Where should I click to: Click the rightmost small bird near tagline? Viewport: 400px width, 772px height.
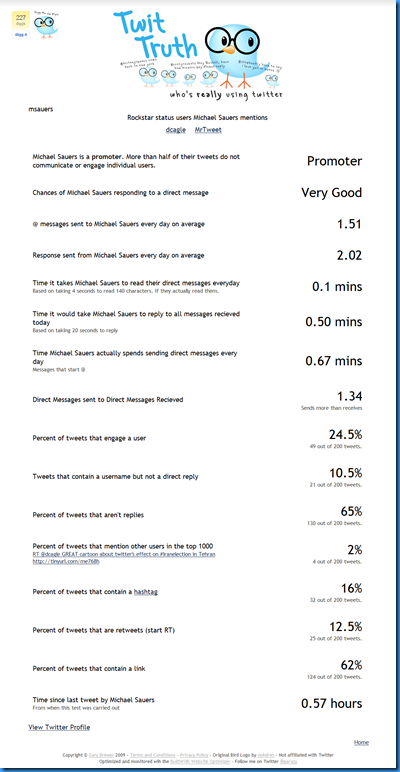pyautogui.click(x=271, y=80)
